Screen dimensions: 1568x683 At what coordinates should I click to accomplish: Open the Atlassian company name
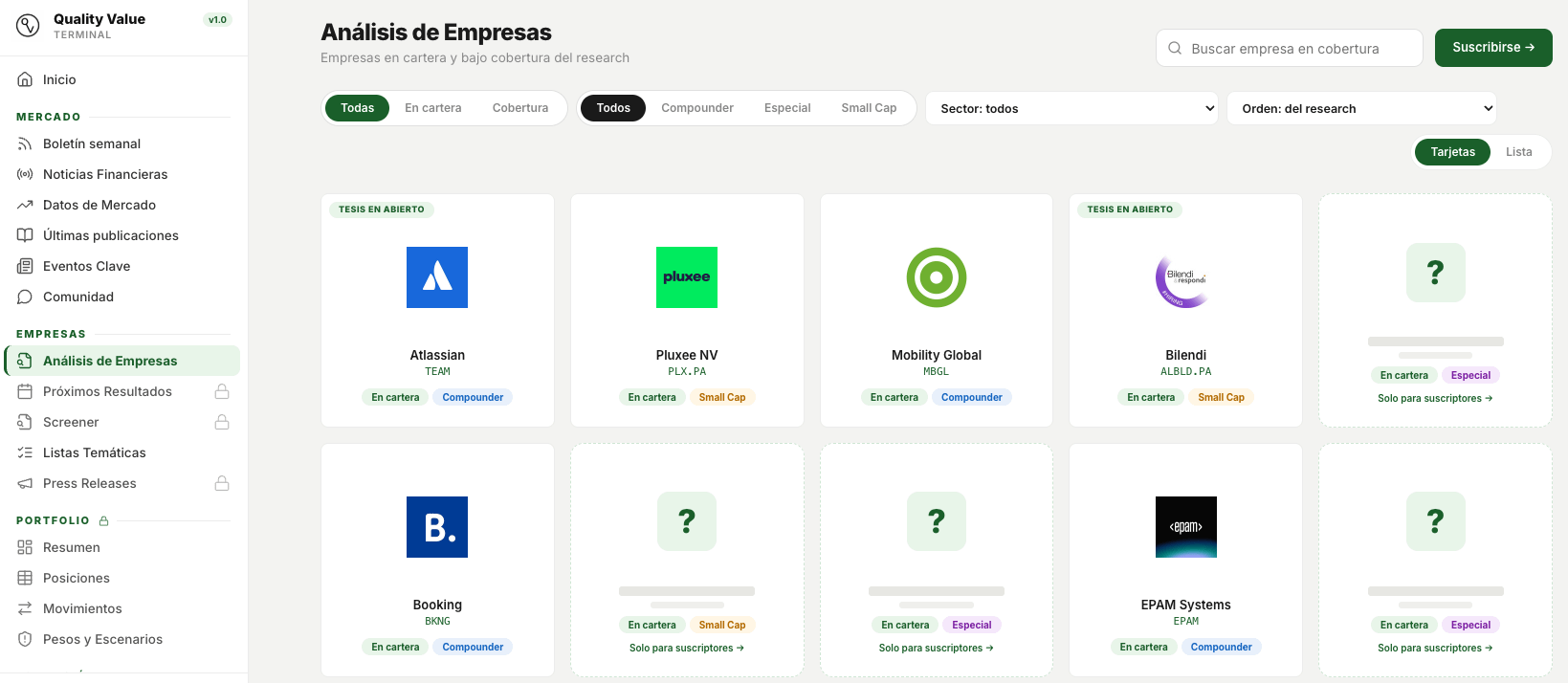tap(437, 355)
